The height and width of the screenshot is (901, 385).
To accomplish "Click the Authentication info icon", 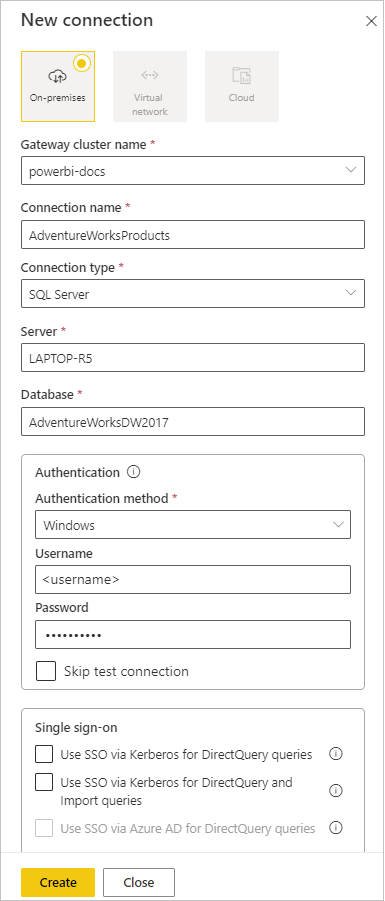I will pyautogui.click(x=133, y=472).
